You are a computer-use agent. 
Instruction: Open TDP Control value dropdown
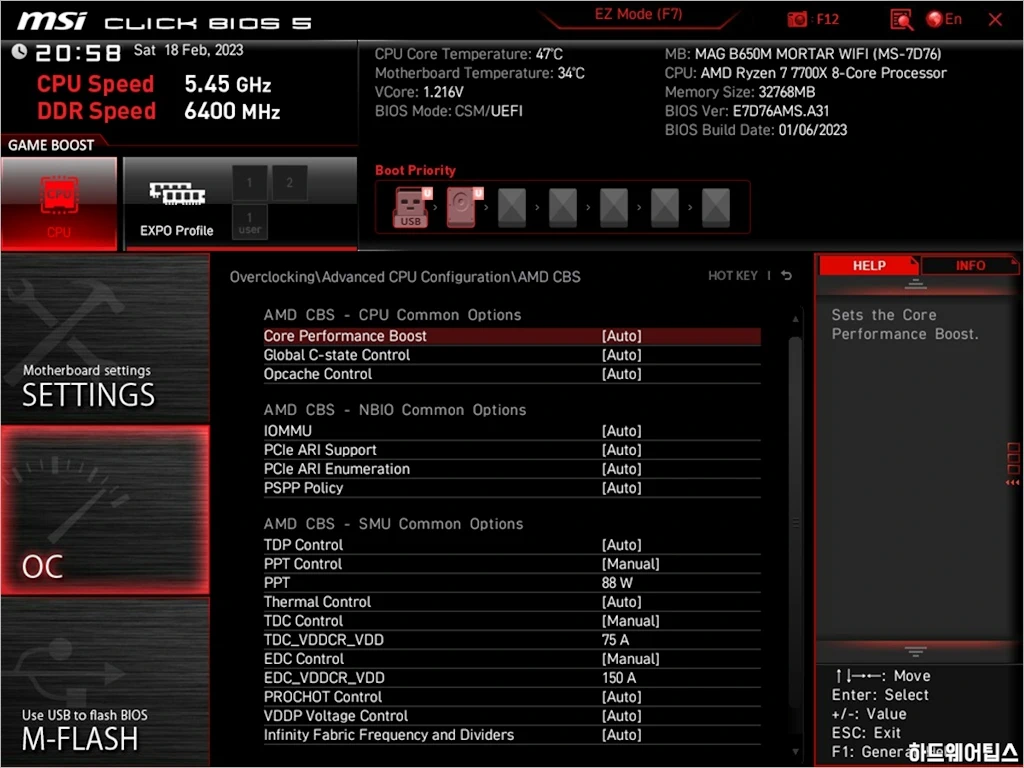click(622, 545)
